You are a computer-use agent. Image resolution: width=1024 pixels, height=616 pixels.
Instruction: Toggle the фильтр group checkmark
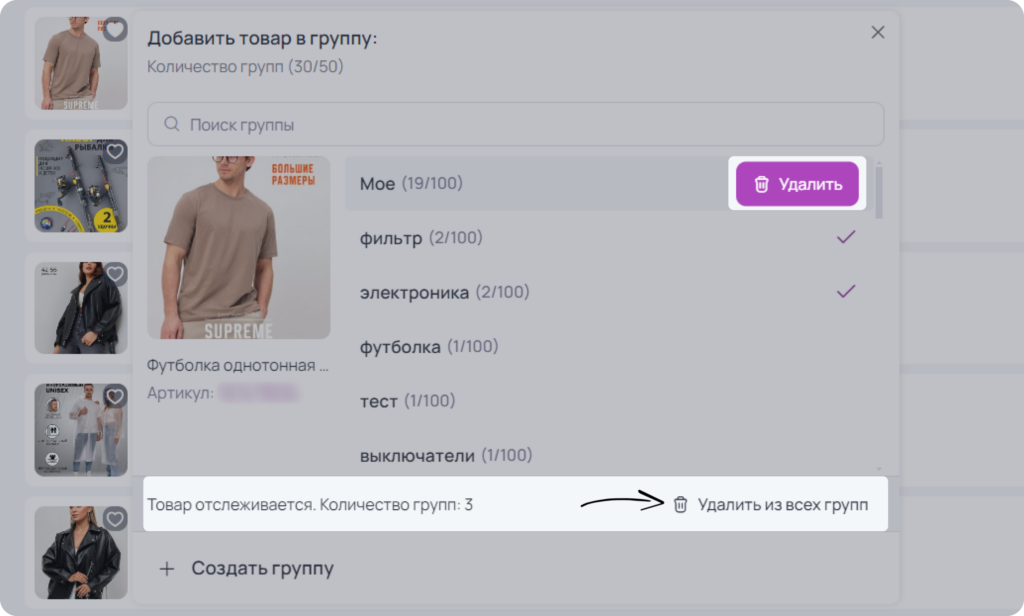pos(846,237)
